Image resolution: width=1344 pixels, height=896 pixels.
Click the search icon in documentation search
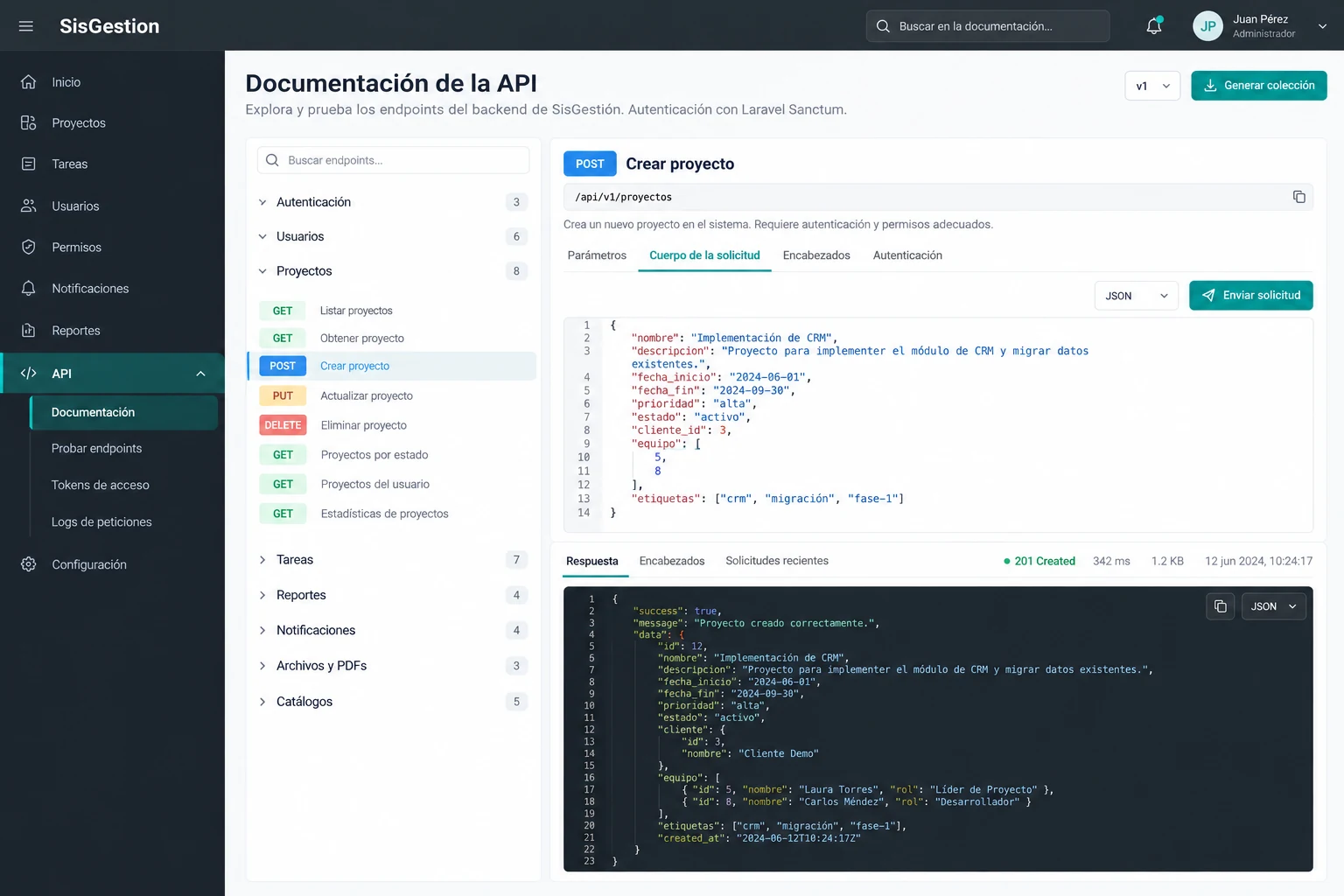pos(883,26)
